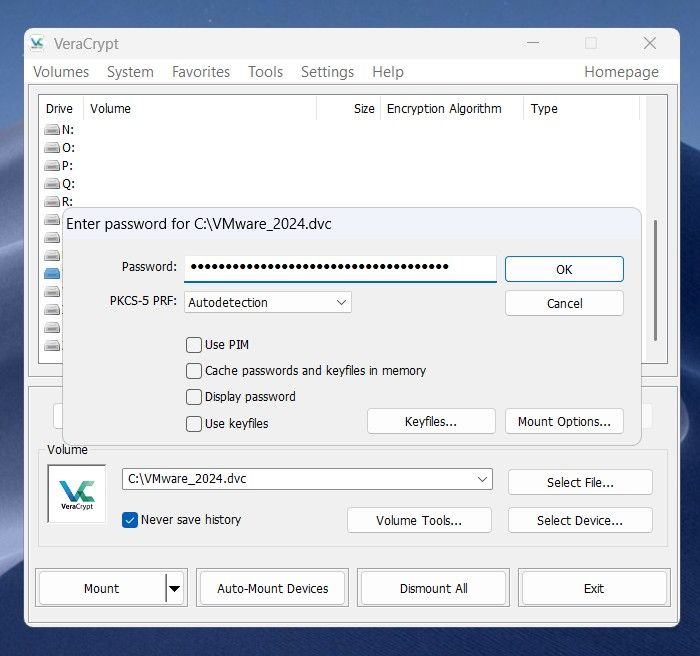The image size is (700, 656).
Task: Cancel the password dialog
Action: tap(564, 304)
